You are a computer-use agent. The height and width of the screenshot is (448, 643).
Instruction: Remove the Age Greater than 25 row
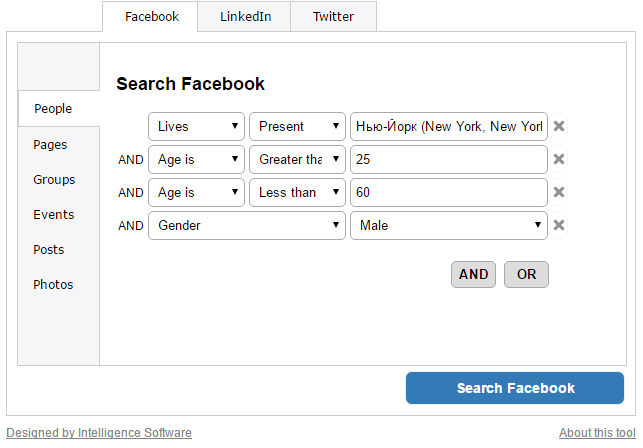(x=559, y=159)
